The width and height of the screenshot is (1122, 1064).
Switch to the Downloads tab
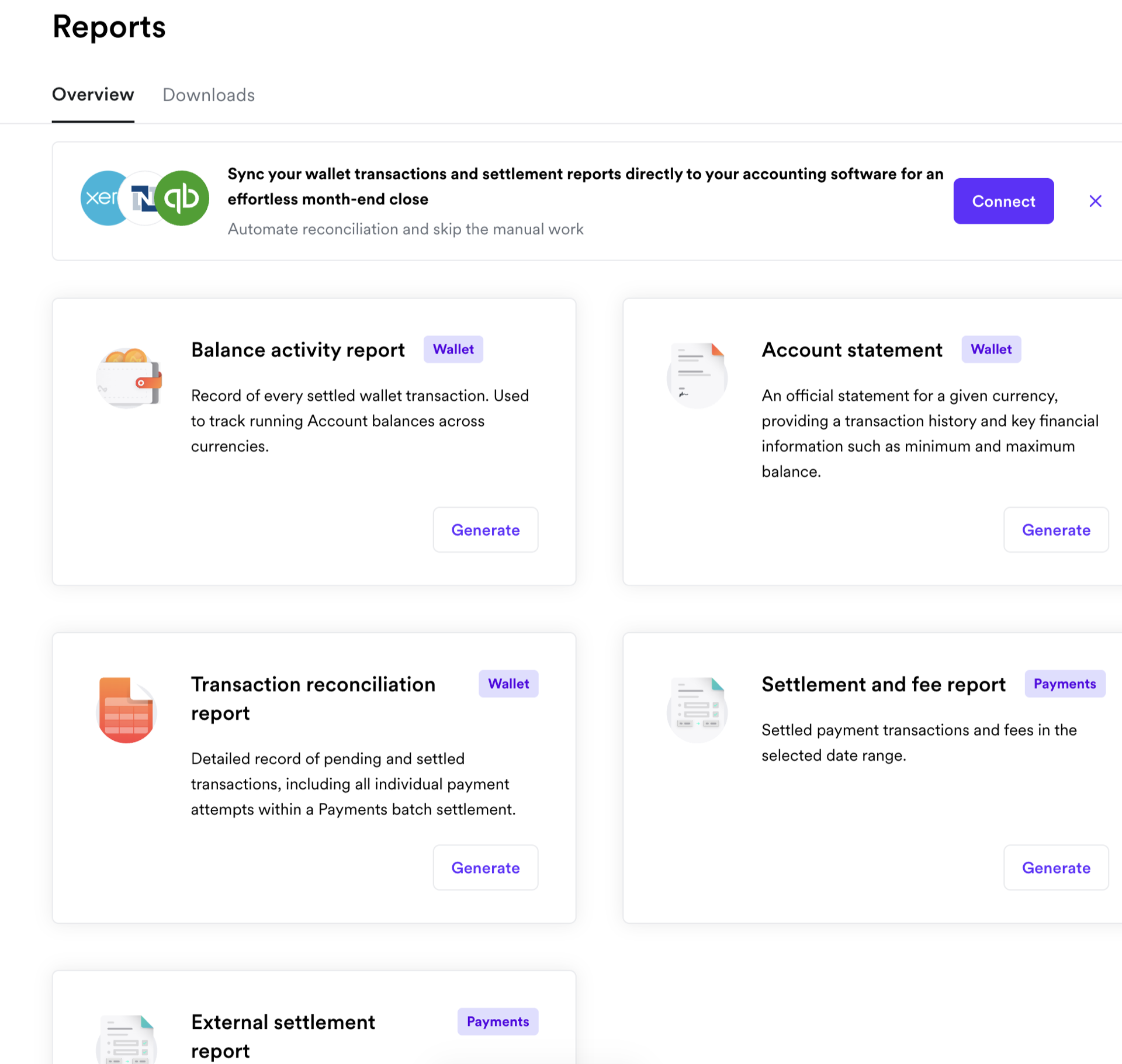[209, 95]
